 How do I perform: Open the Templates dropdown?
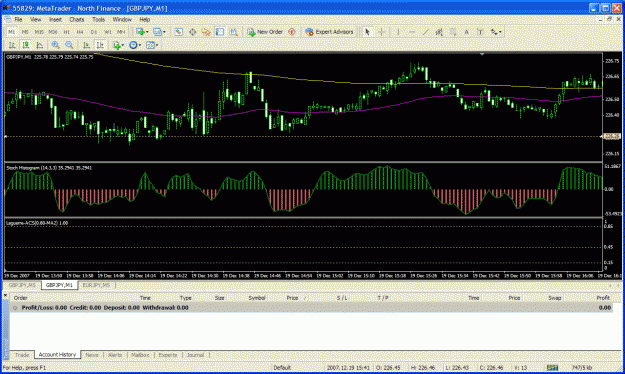tap(152, 45)
